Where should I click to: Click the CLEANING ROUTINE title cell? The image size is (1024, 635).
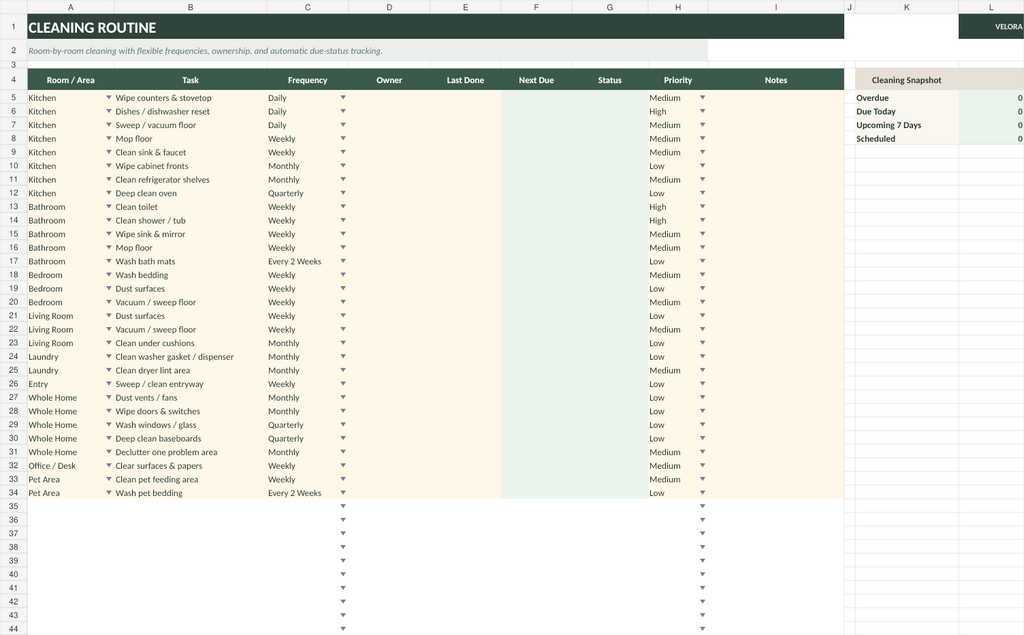(436, 27)
